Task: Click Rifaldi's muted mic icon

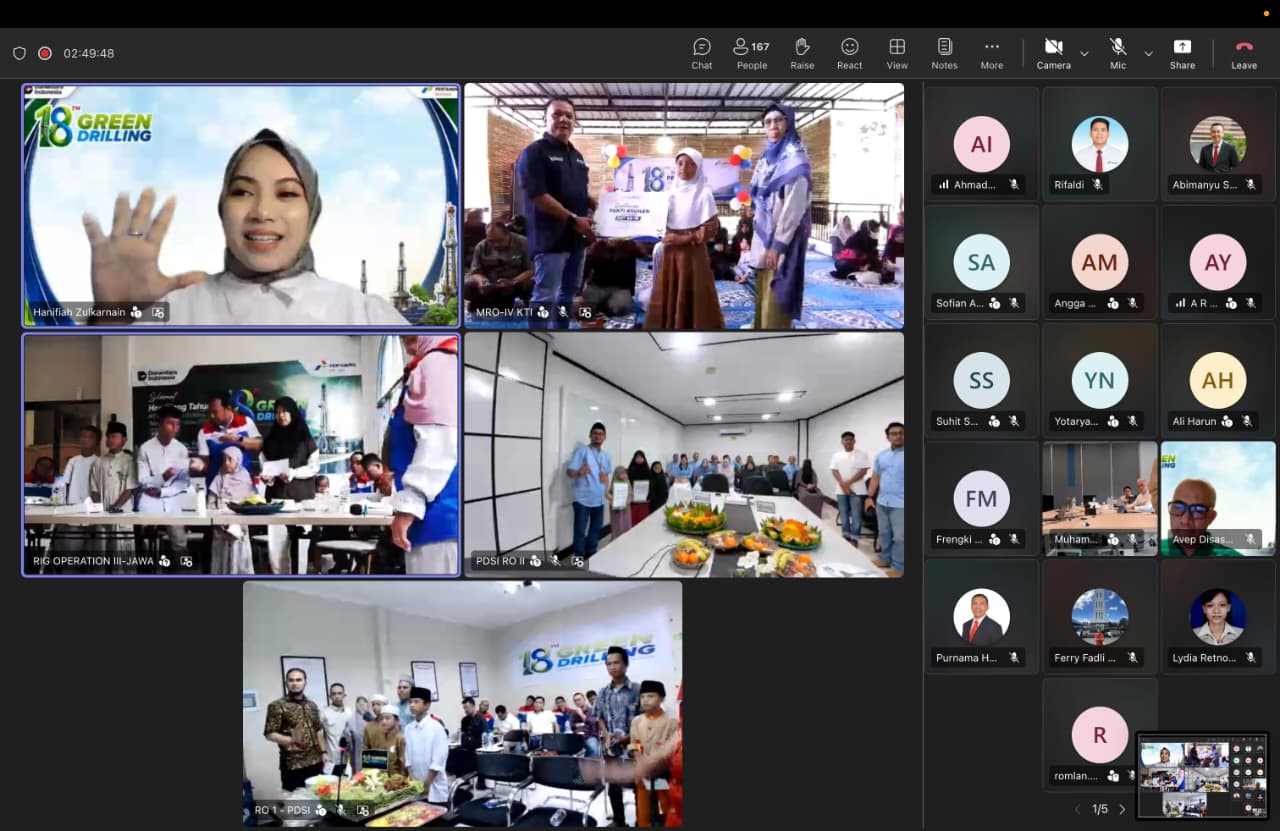Action: click(x=1097, y=184)
